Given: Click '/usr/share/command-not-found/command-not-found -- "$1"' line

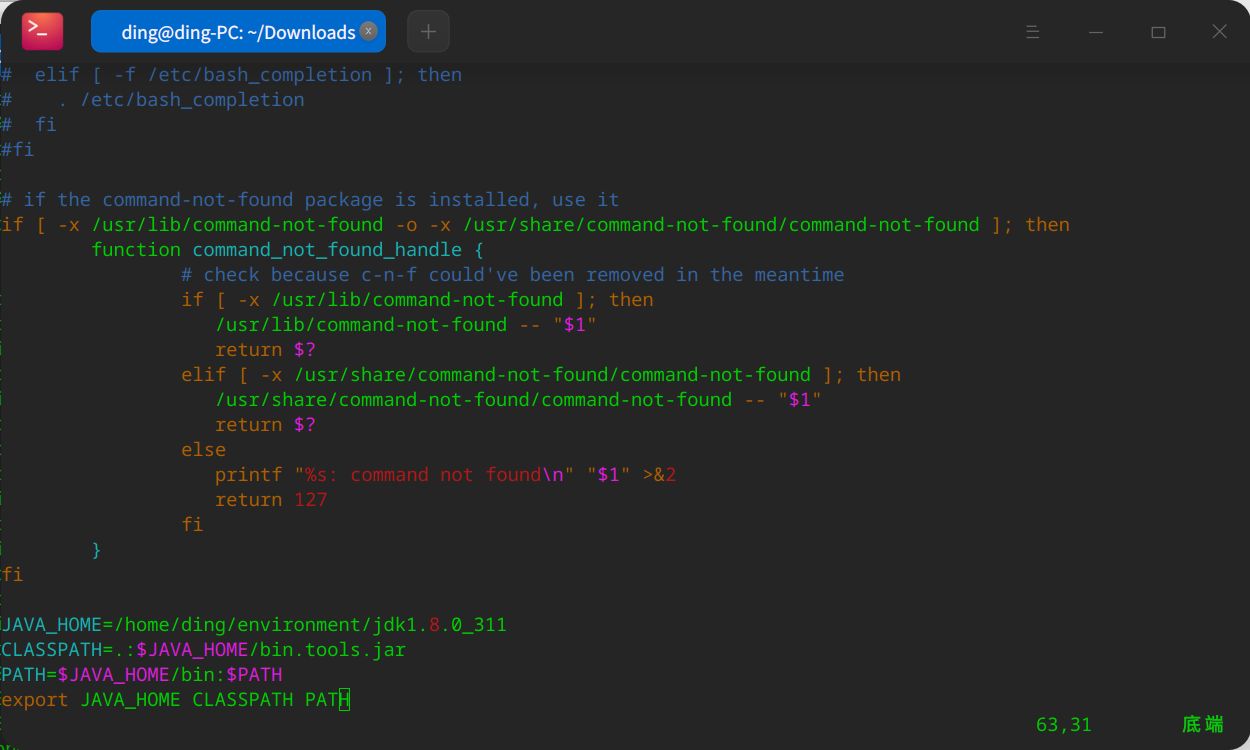Looking at the screenshot, I should pos(519,400).
